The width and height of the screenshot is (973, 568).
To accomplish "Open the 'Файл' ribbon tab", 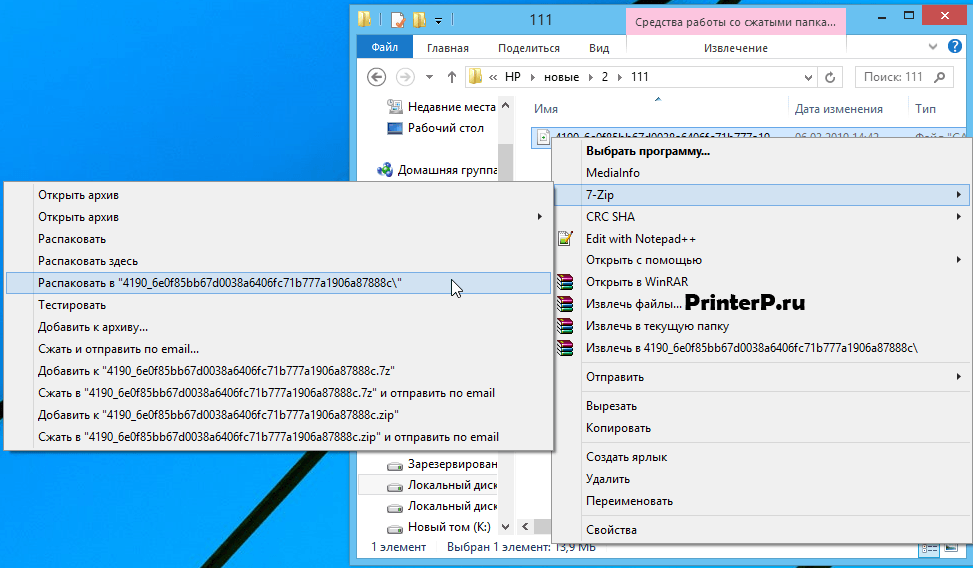I will click(384, 48).
